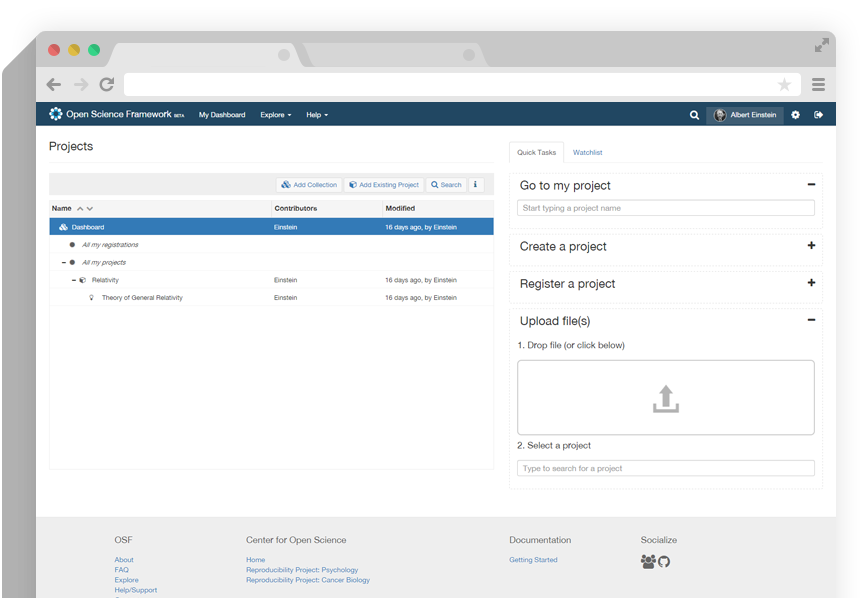Viewport: 867px width, 598px height.
Task: Click the settings gear in the navbar
Action: [795, 114]
